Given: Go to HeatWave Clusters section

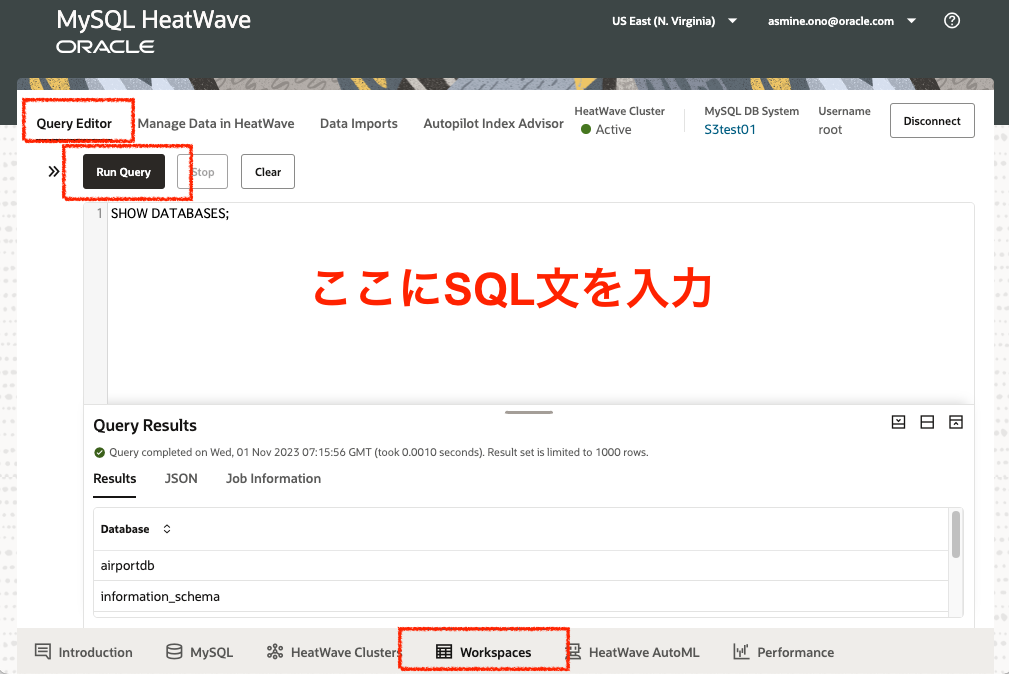Looking at the screenshot, I should pyautogui.click(x=345, y=652).
